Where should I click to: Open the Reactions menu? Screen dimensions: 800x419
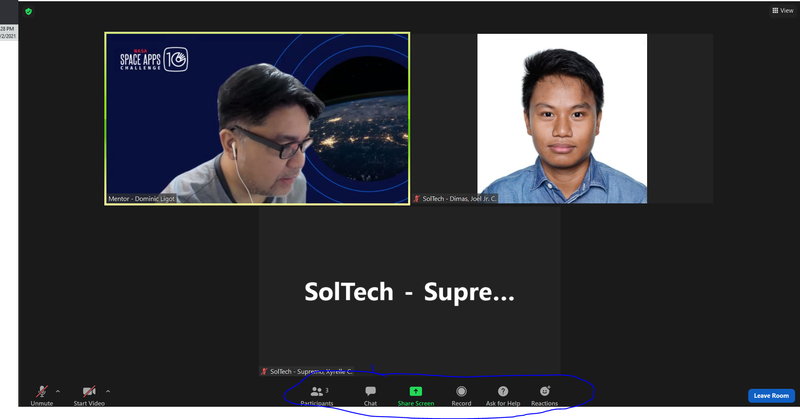click(x=544, y=396)
